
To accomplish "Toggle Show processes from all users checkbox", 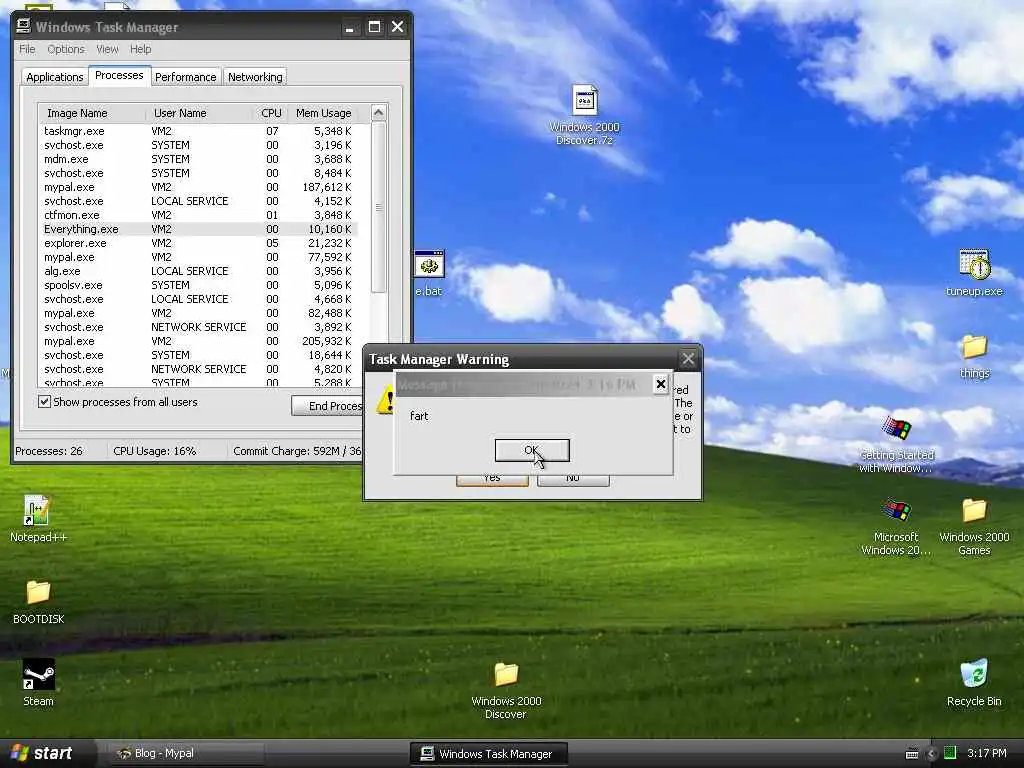I will (x=44, y=402).
